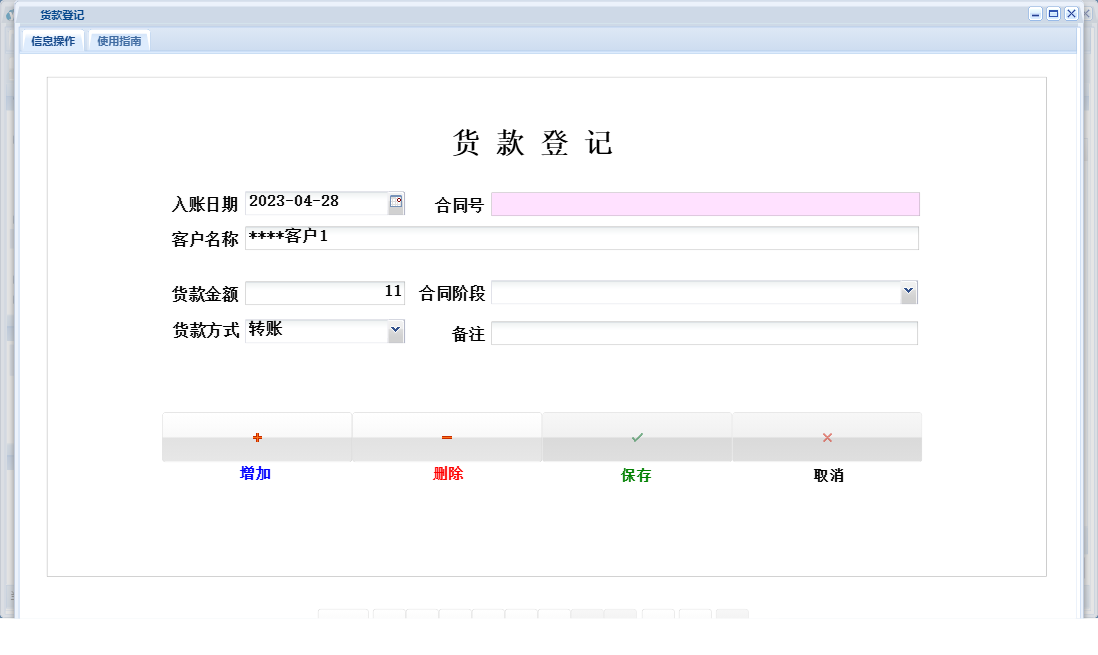Click the red minus Delete icon

[x=446, y=436]
